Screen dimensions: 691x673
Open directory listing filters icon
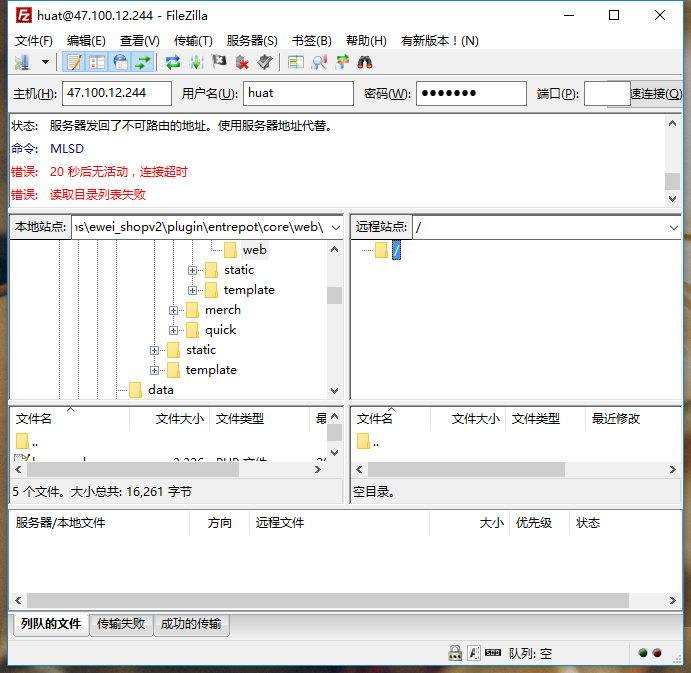[x=296, y=62]
